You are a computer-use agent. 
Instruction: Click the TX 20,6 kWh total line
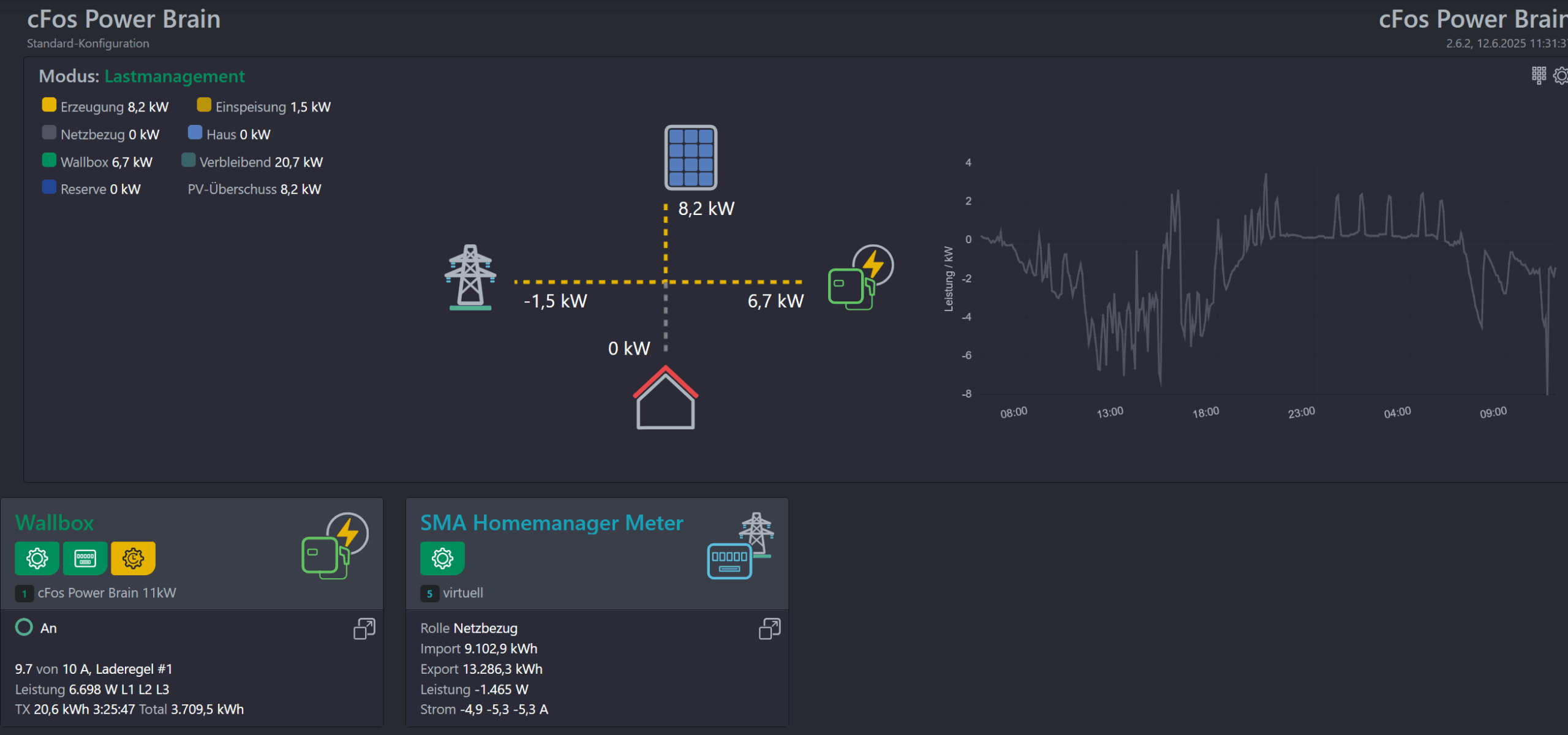tap(129, 709)
